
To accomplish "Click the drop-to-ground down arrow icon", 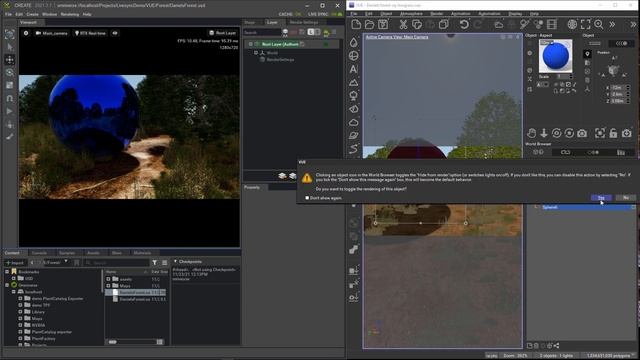I will pos(544,133).
